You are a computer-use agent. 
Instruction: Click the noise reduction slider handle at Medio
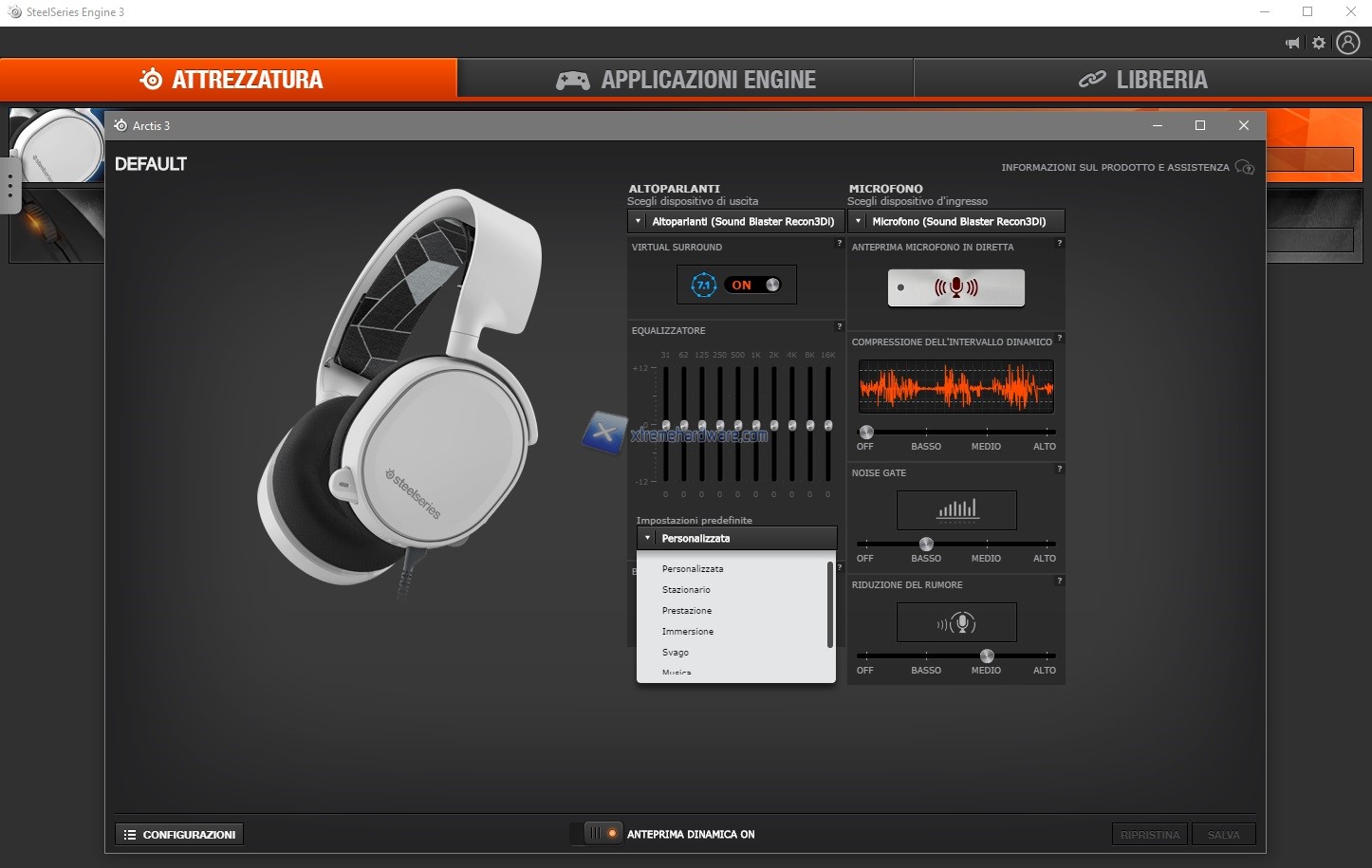click(987, 656)
